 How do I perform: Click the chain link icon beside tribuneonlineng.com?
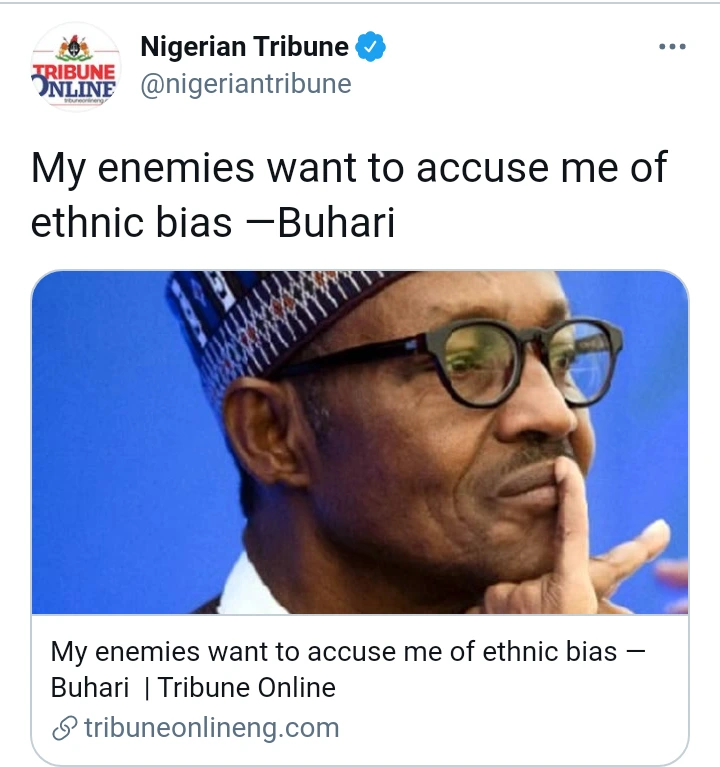tap(65, 728)
